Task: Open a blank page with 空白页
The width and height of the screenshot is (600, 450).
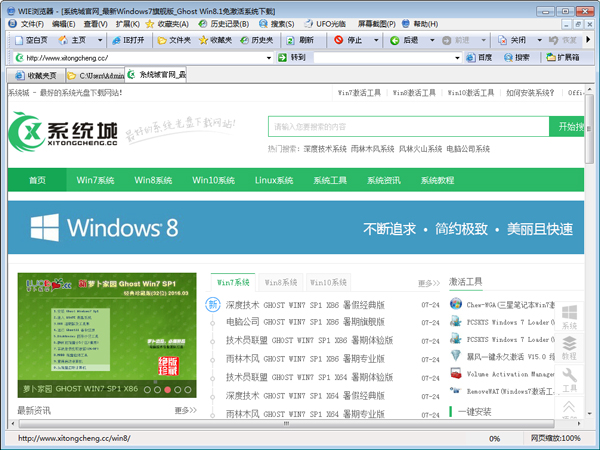Action: tap(31, 40)
